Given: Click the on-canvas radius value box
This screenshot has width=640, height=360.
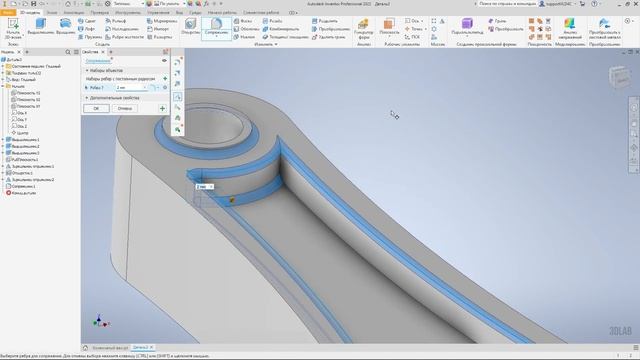Looking at the screenshot, I should (204, 187).
